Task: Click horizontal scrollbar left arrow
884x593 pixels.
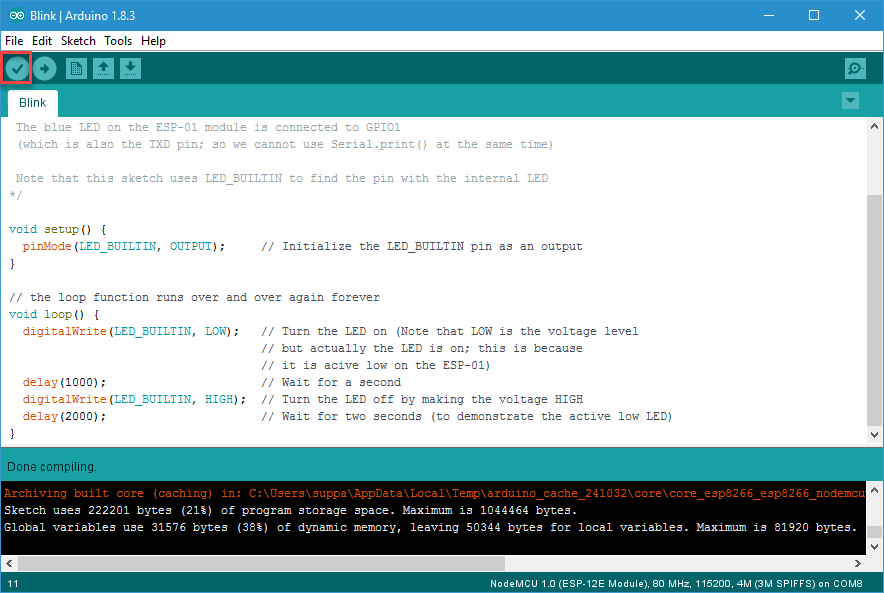Action: [9, 563]
